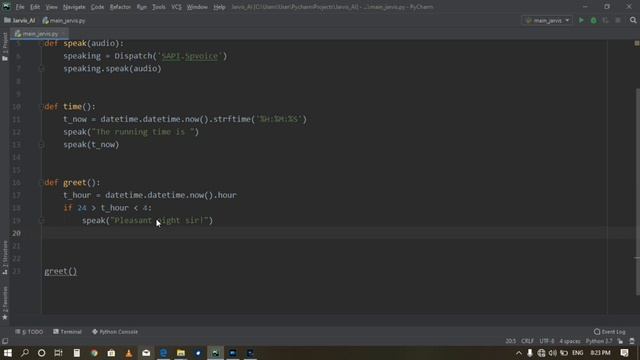Viewport: 640px width, 360px height.
Task: Open Windows notification center icon
Action: click(624, 353)
